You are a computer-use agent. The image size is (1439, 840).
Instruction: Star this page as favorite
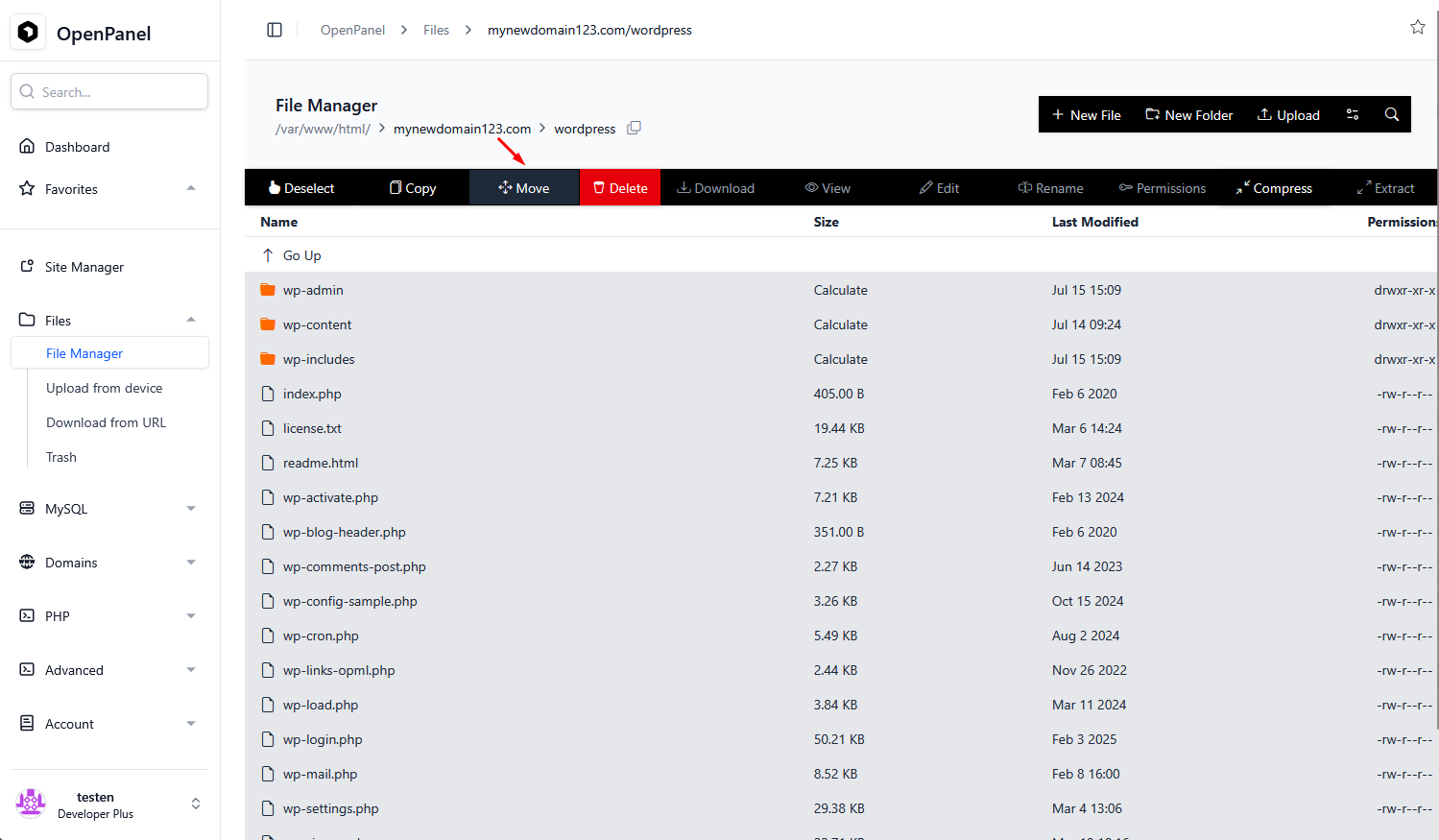(x=1418, y=27)
